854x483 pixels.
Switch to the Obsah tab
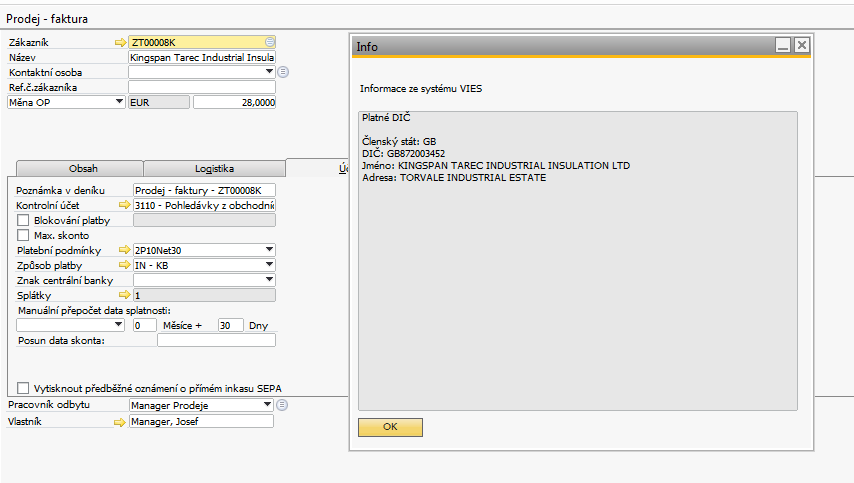(83, 169)
